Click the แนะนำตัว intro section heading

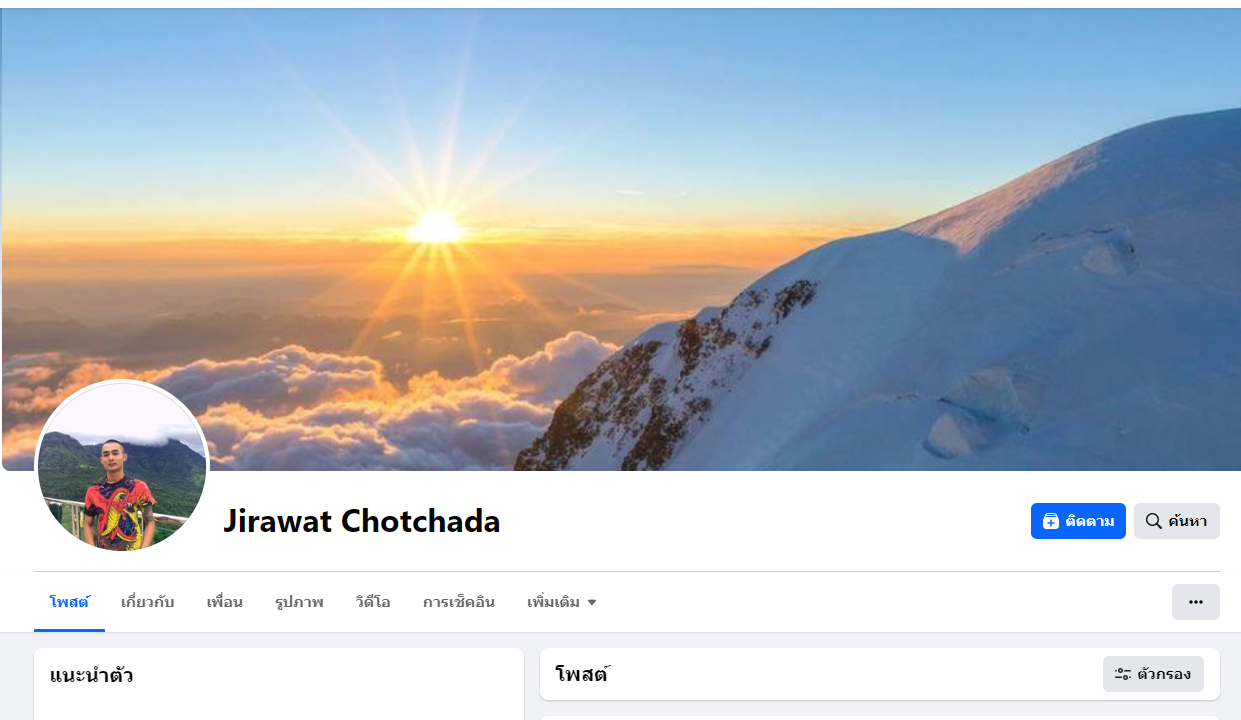(91, 675)
